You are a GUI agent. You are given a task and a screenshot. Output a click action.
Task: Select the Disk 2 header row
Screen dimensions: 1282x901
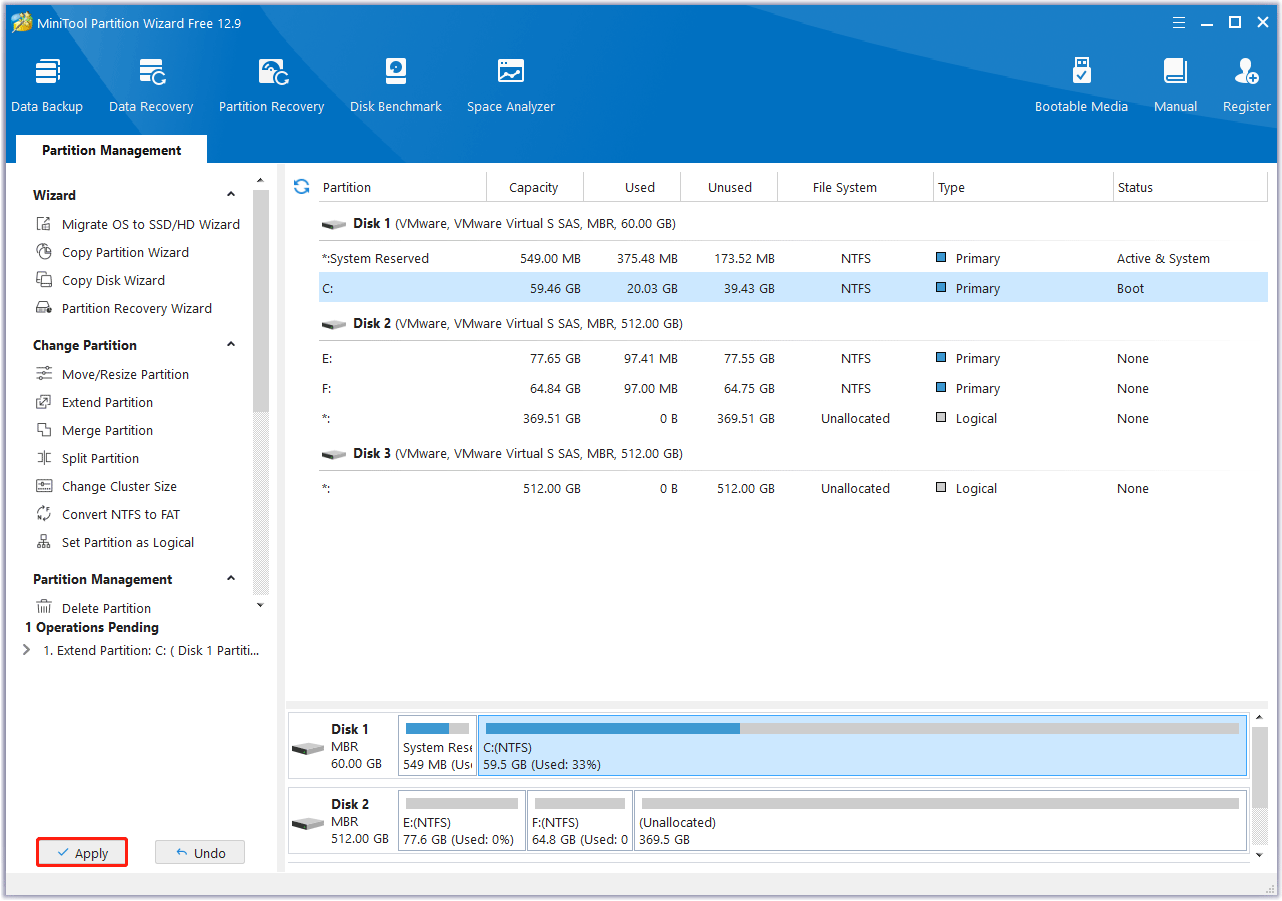tap(793, 324)
